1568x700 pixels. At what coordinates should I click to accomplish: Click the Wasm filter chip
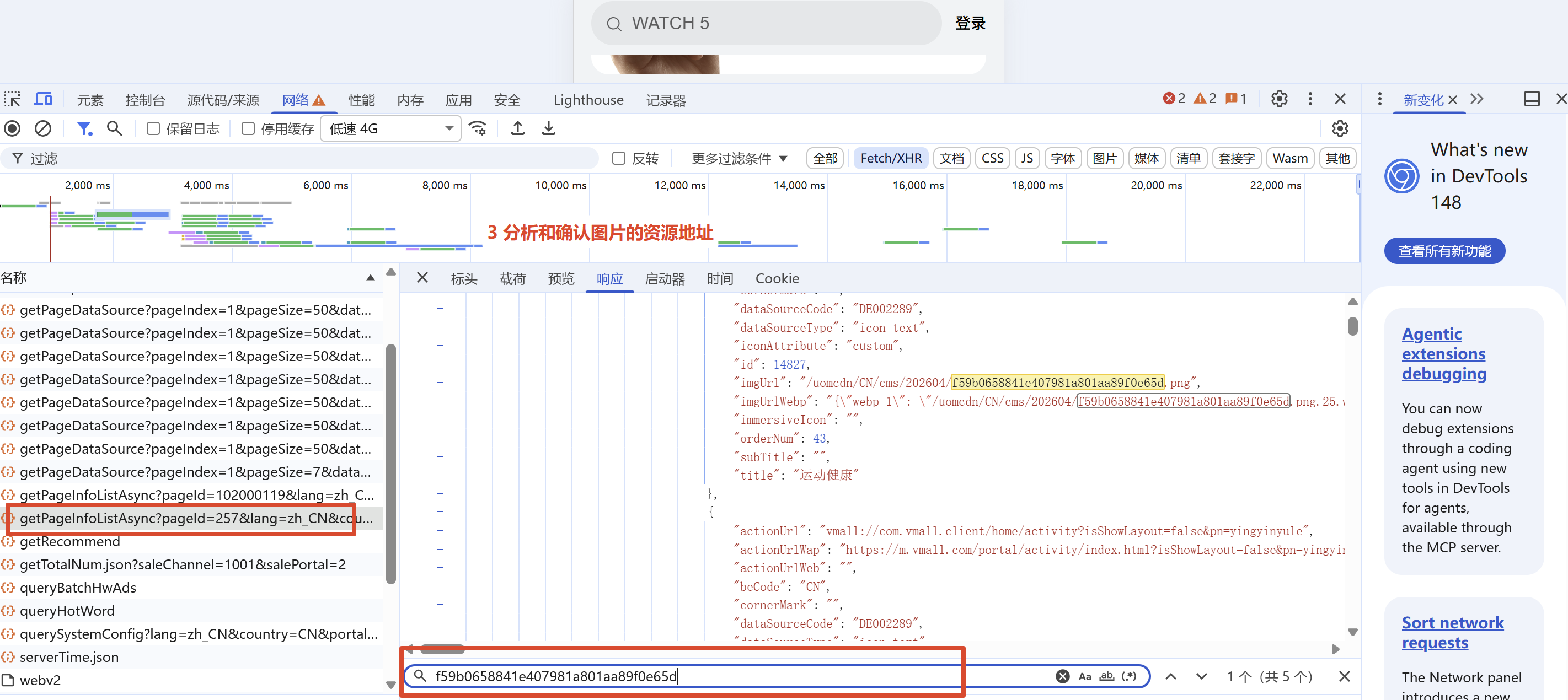point(1289,158)
